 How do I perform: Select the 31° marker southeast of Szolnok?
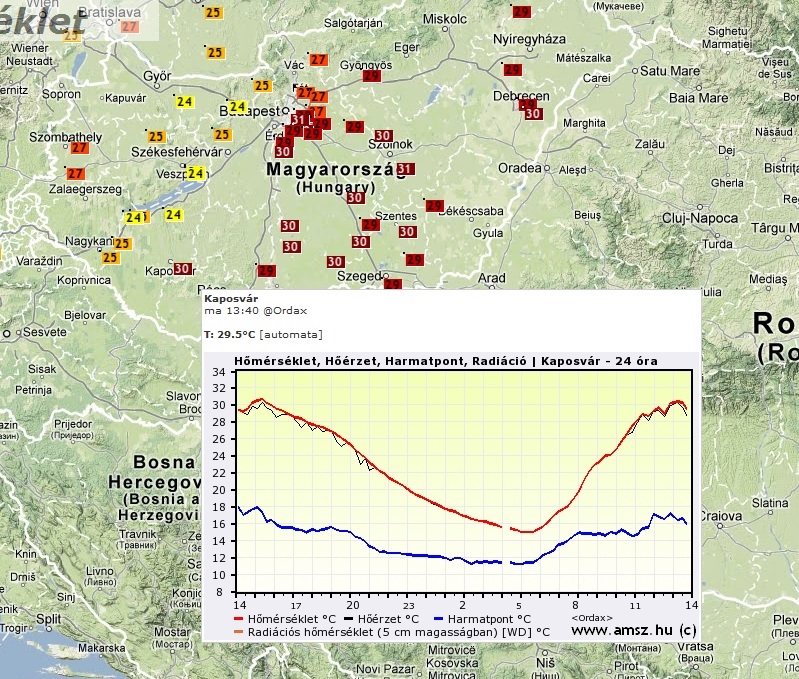coord(405,169)
